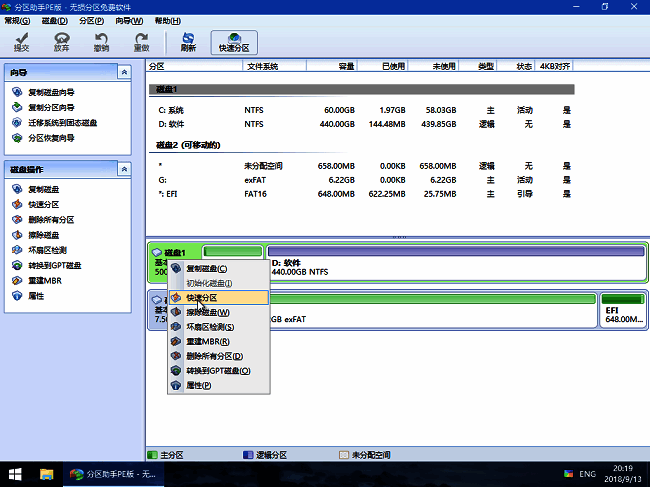Click the 提交 (Commit) toolbar icon

[22, 41]
